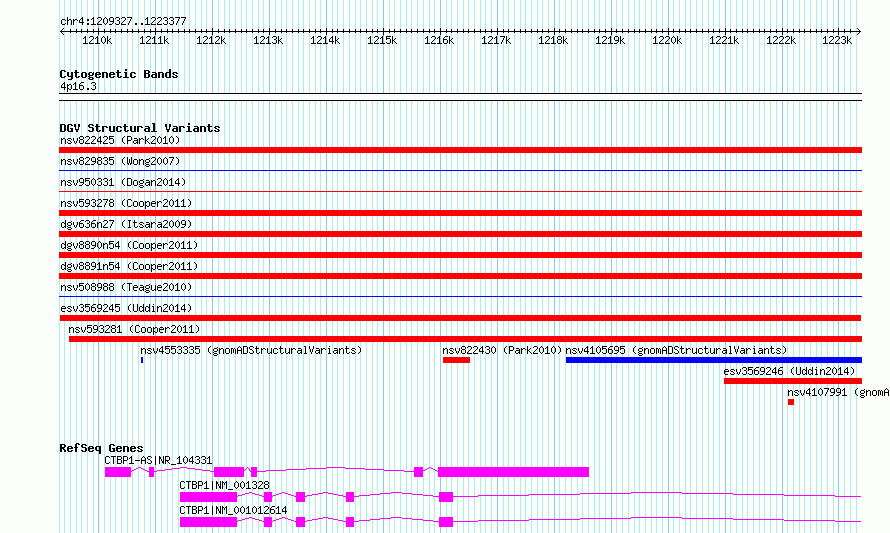Select the 4p16.3 cytogenetic band label

pyautogui.click(x=78, y=87)
